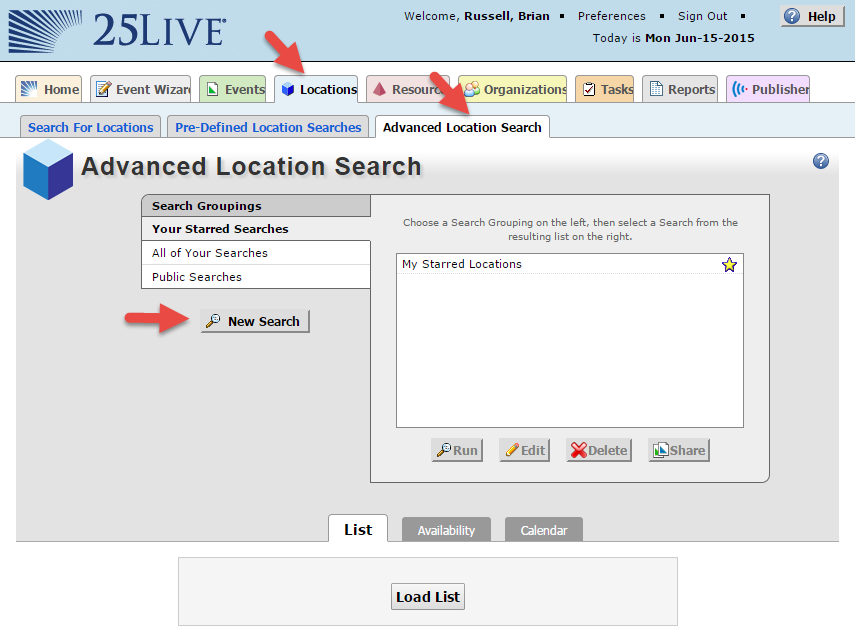Image resolution: width=855 pixels, height=642 pixels.
Task: Select Your Starred Searches grouping
Action: pos(256,229)
